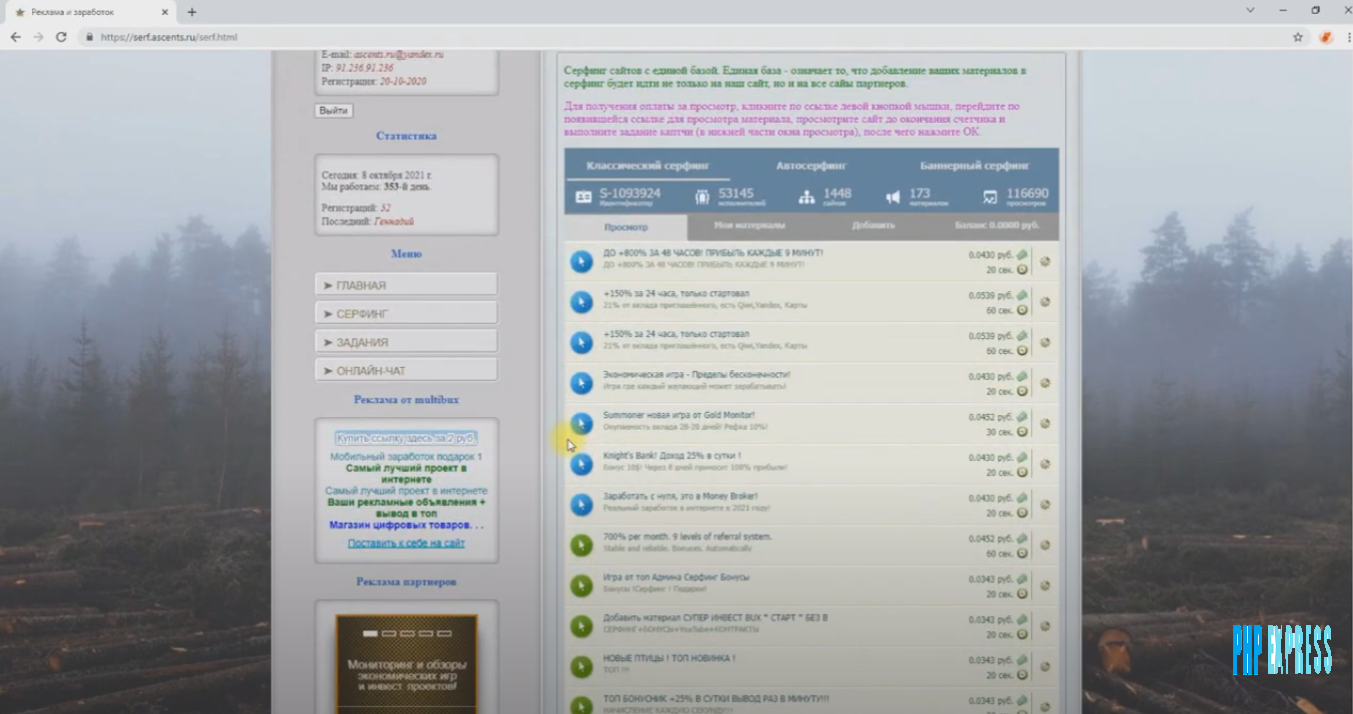The image size is (1353, 714).
Task: Click the partner banner 'Мониторинг и обзоры'
Action: coord(406,664)
